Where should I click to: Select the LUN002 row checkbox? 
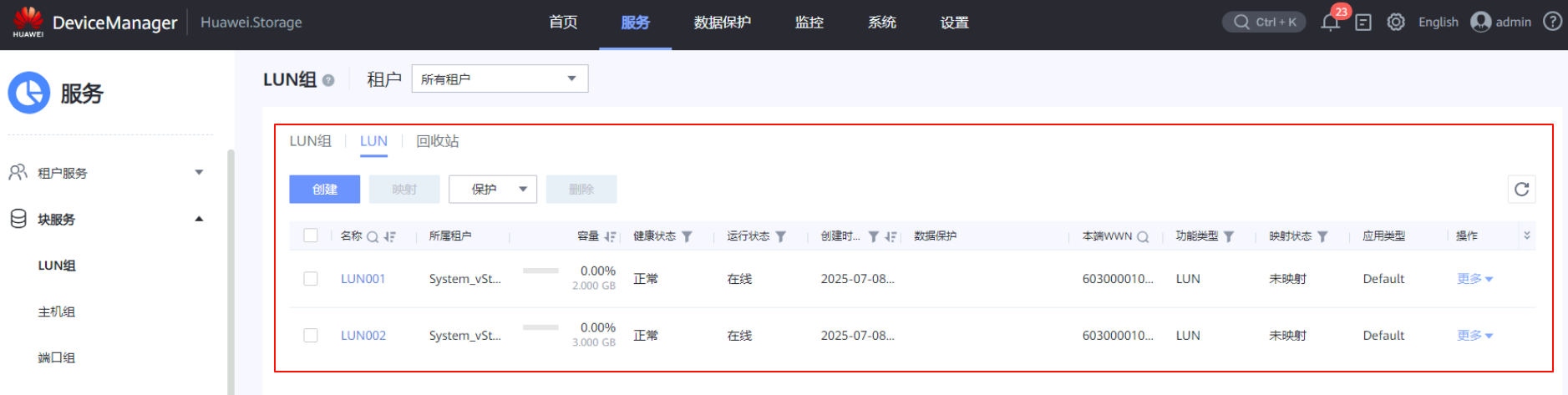[311, 336]
